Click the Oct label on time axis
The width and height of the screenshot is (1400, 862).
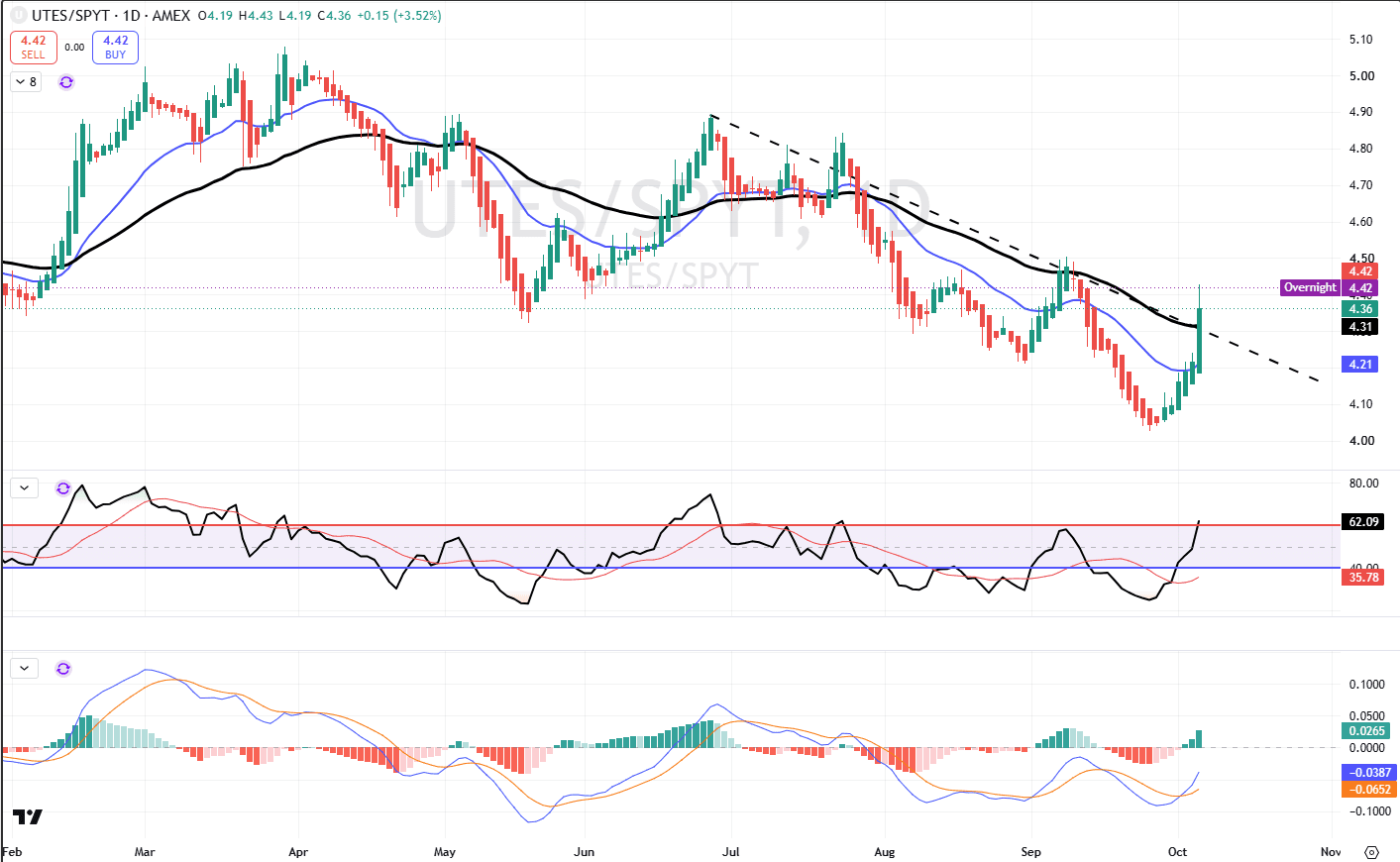1177,852
